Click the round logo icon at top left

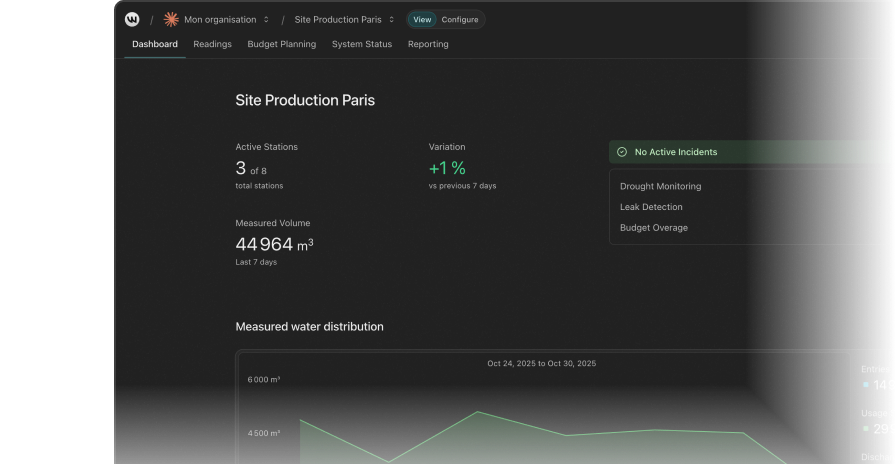(132, 19)
